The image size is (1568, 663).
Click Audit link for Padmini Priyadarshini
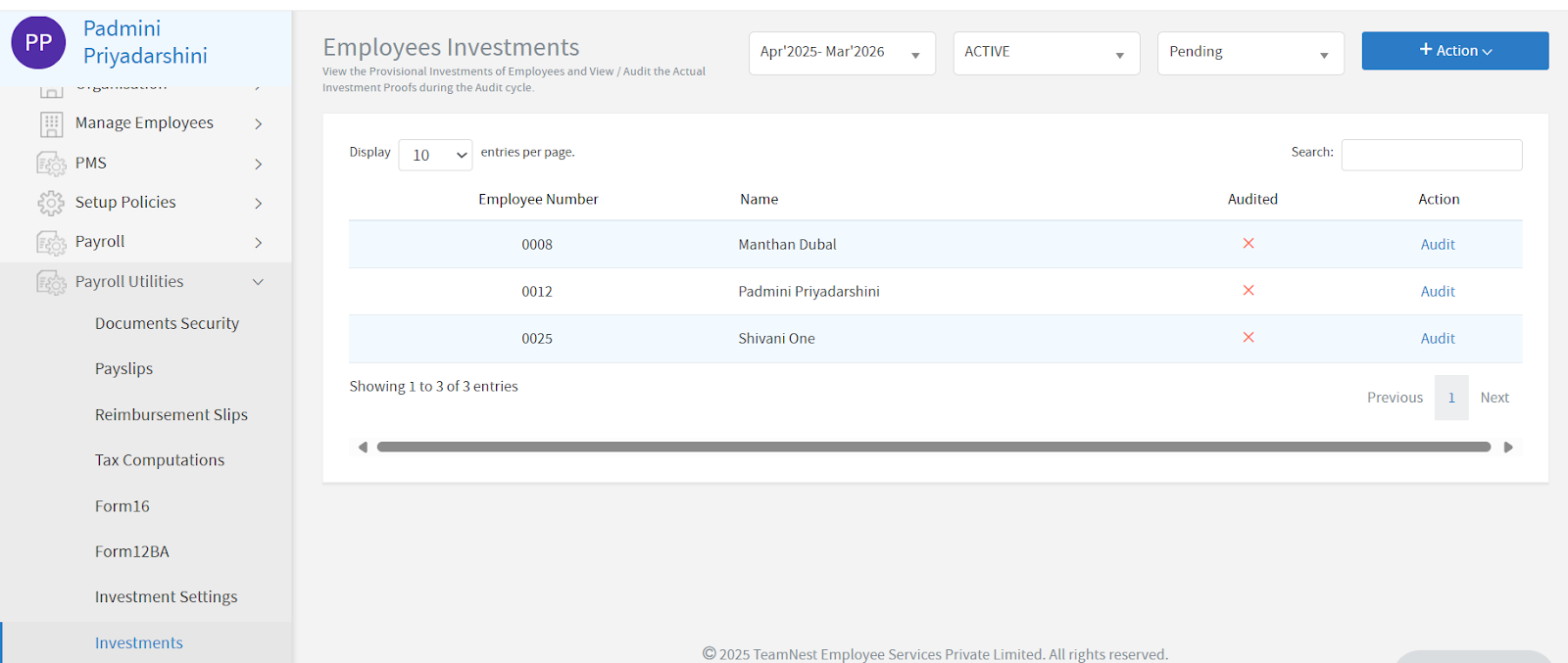(x=1438, y=292)
